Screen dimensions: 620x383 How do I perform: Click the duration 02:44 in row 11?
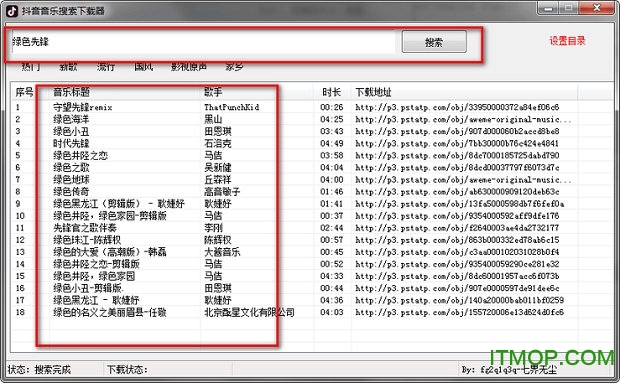(332, 228)
